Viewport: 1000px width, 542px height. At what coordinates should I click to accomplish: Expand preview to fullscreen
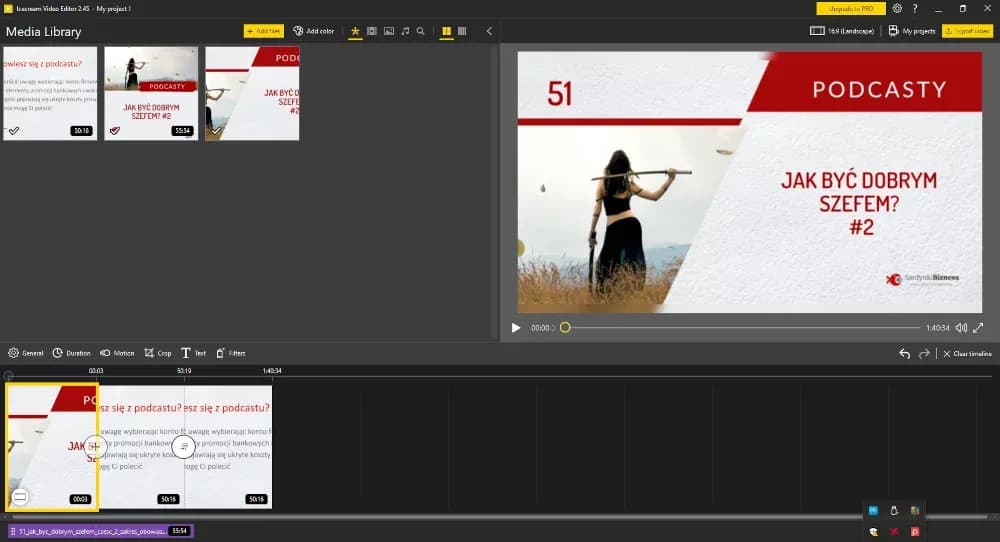[x=978, y=328]
